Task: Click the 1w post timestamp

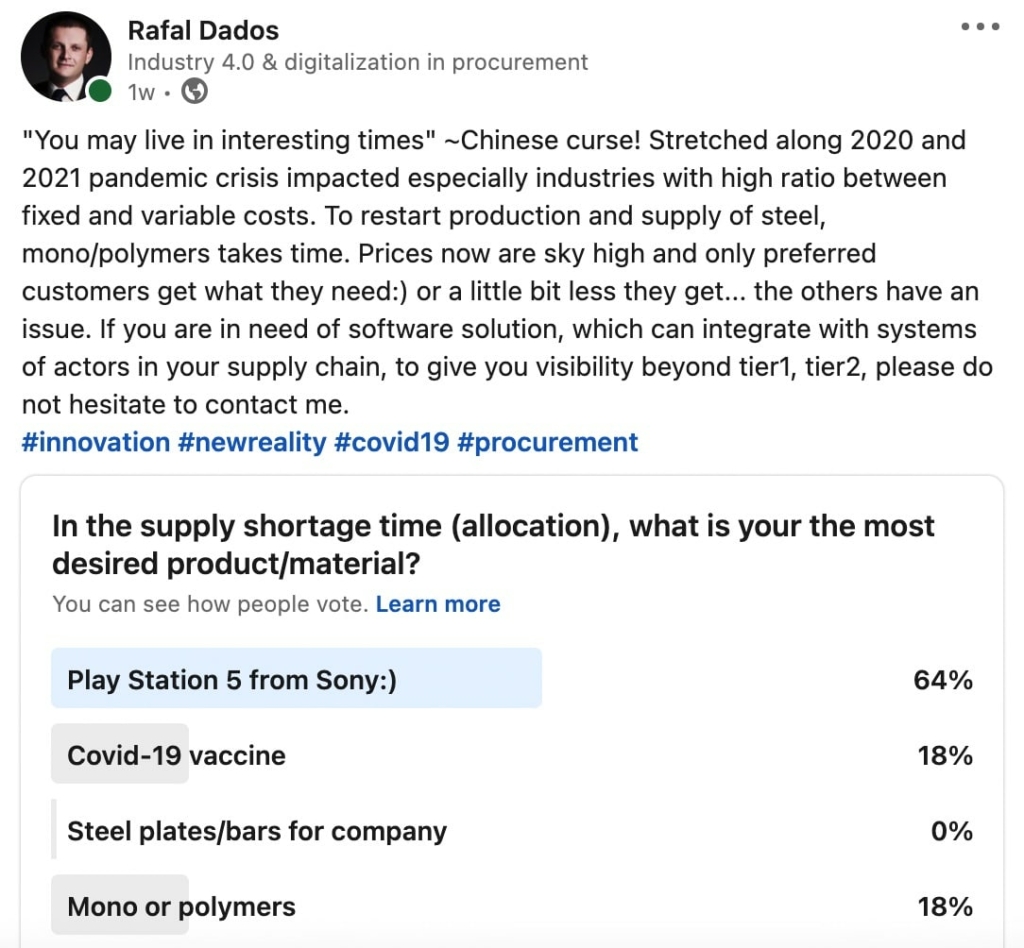Action: pyautogui.click(x=141, y=92)
